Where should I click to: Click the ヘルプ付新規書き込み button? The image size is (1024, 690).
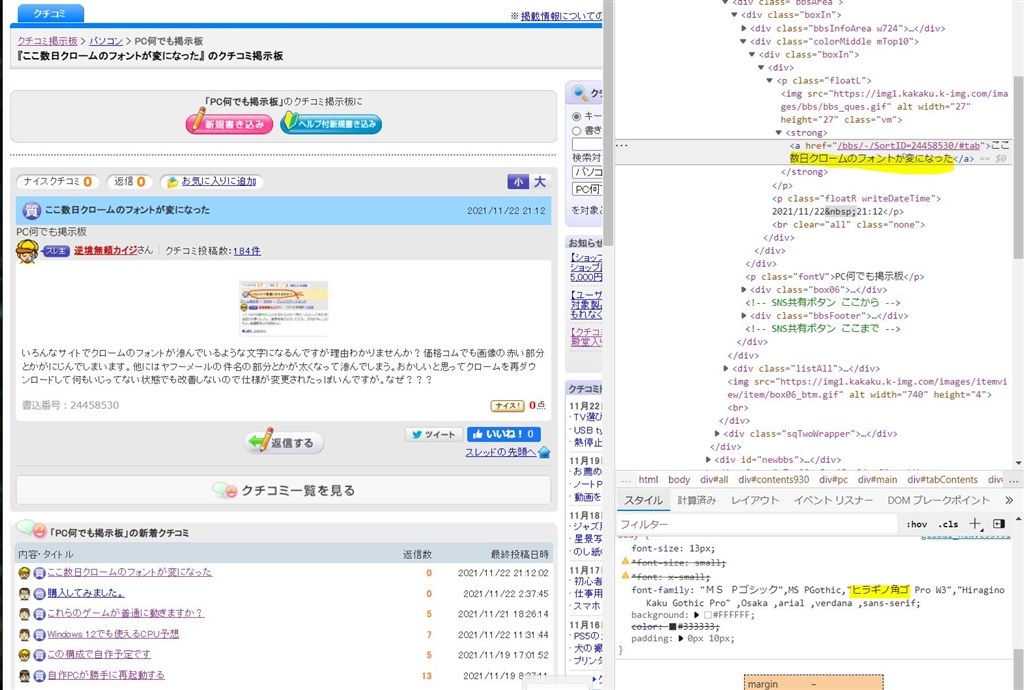[330, 123]
